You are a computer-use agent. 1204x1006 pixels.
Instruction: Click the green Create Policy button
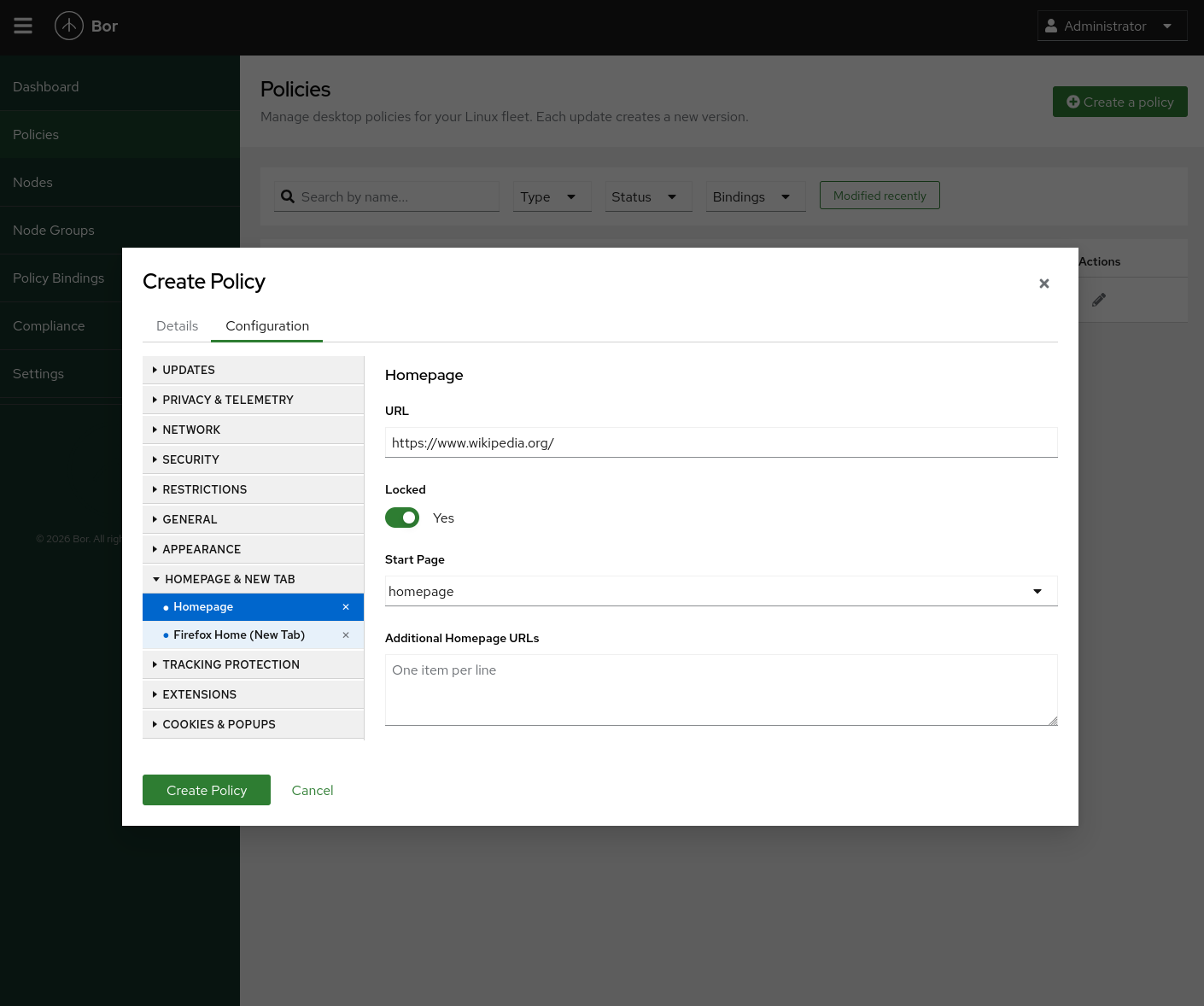click(x=207, y=790)
